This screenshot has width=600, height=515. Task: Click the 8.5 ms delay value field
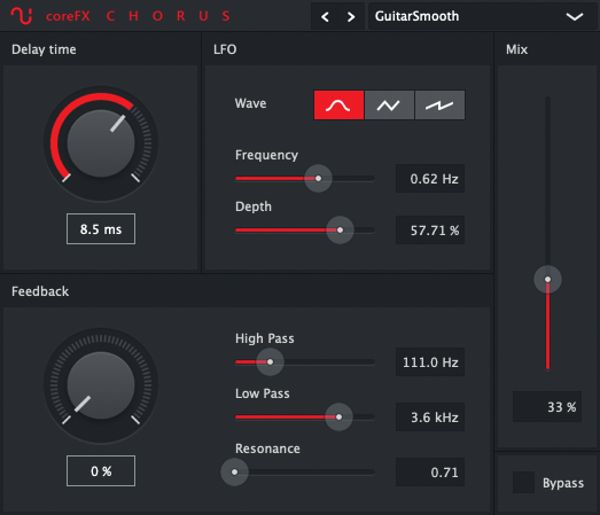click(x=100, y=229)
